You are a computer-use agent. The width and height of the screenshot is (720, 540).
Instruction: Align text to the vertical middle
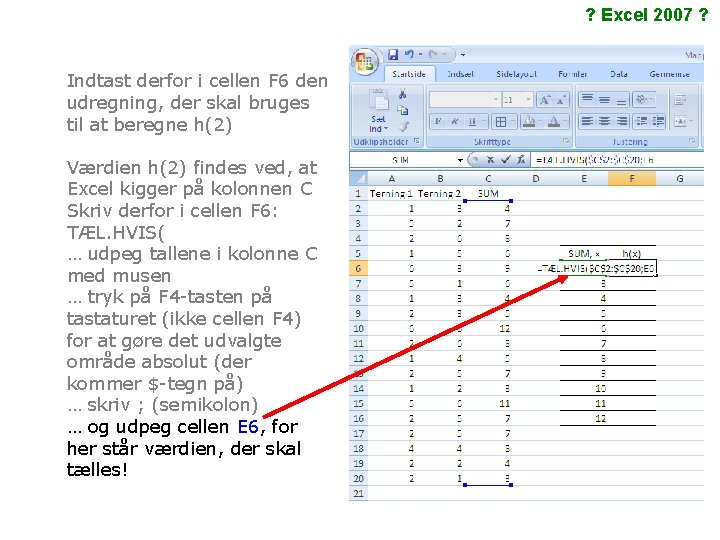click(x=604, y=99)
